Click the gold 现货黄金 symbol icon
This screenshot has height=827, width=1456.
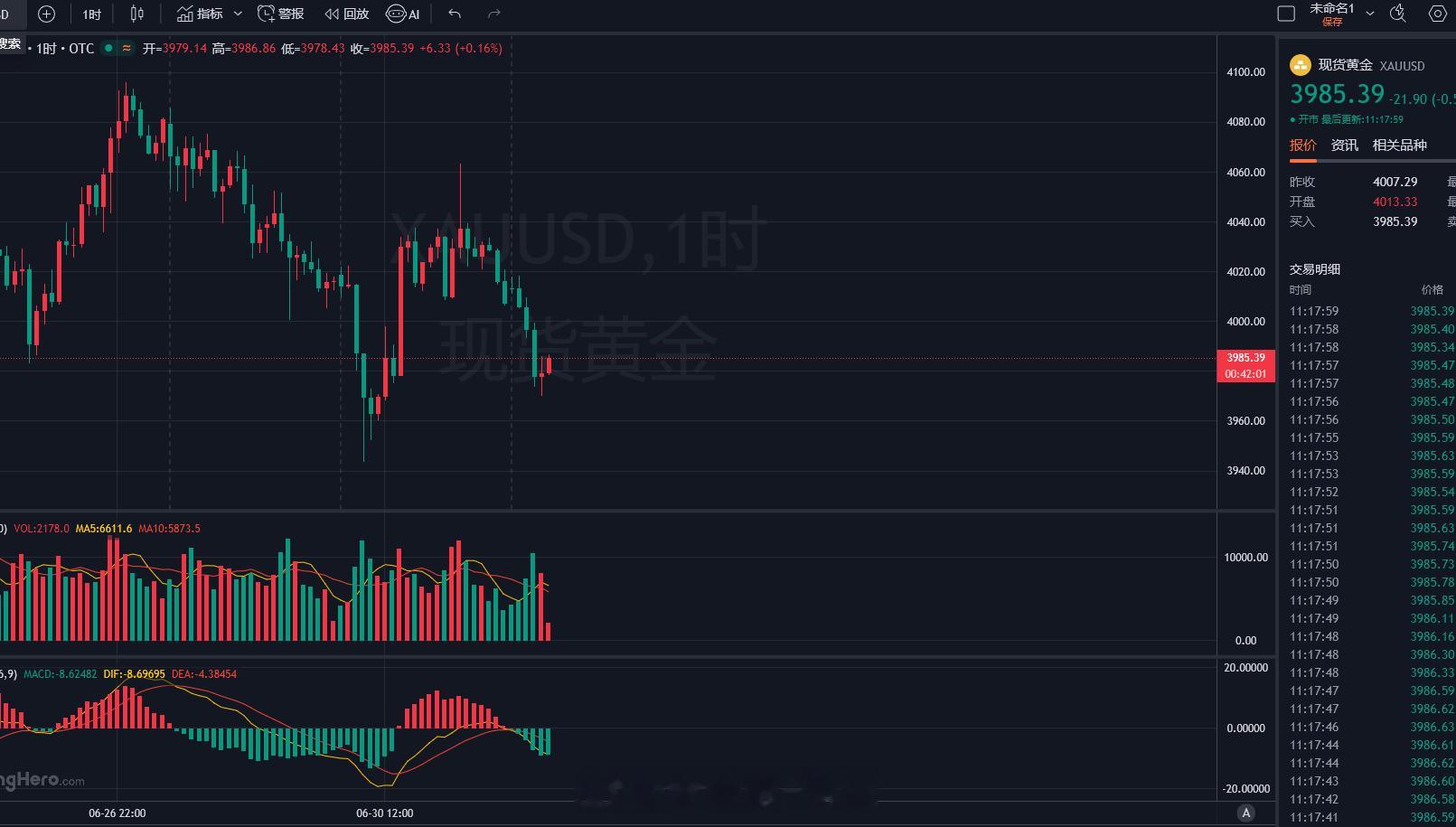1300,65
